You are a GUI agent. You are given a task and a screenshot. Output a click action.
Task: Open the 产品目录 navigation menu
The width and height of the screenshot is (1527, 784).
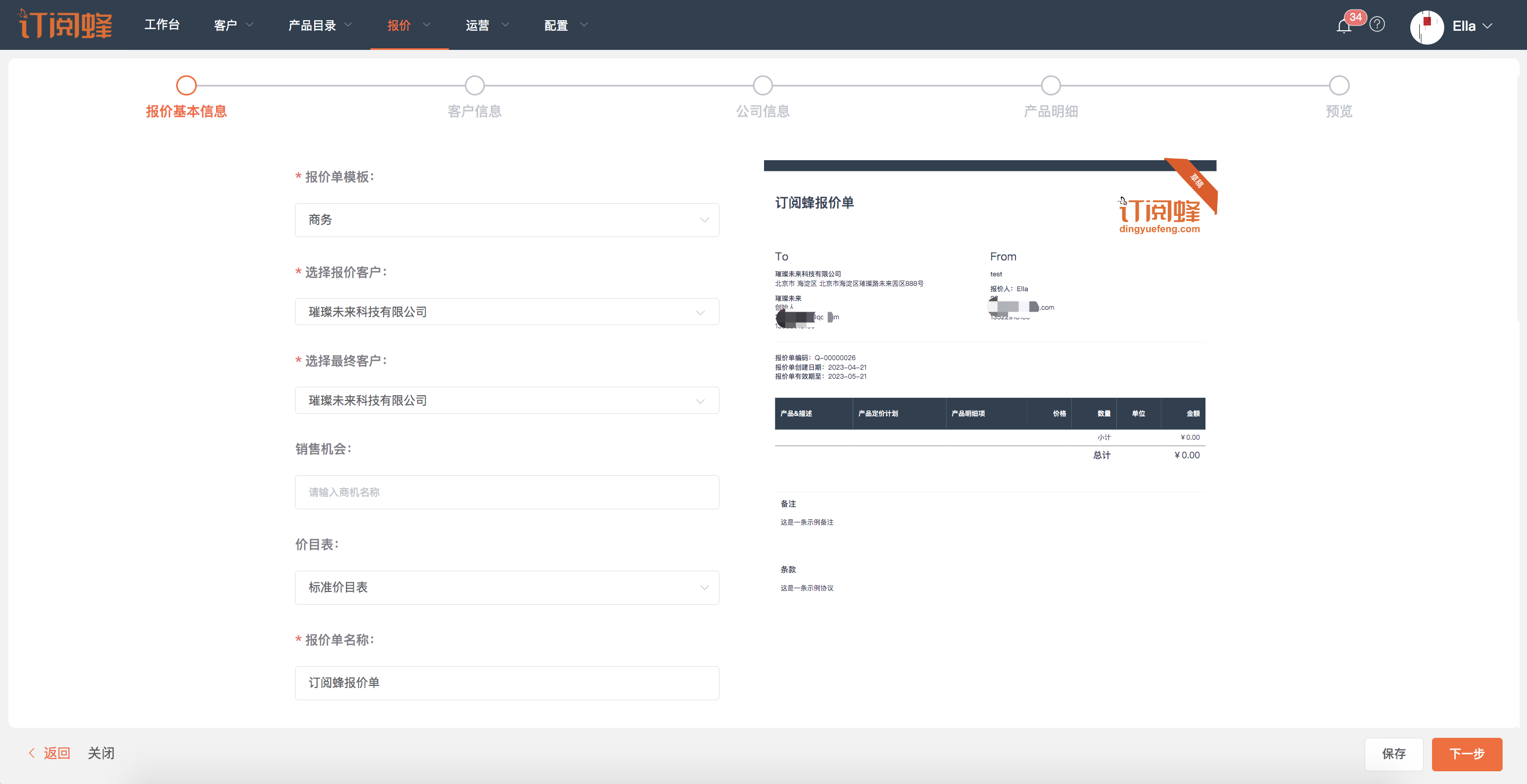[319, 25]
